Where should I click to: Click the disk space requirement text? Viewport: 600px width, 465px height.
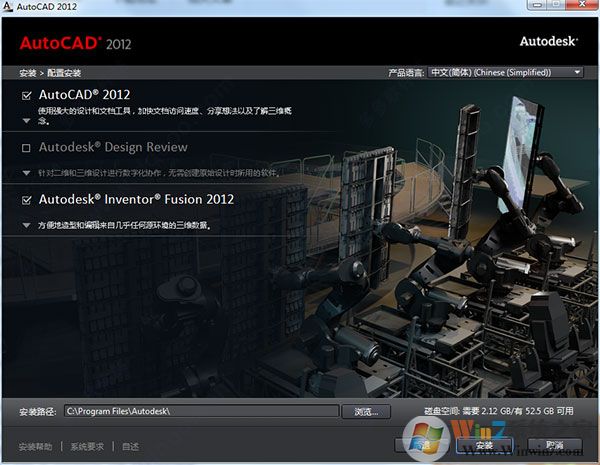499,411
